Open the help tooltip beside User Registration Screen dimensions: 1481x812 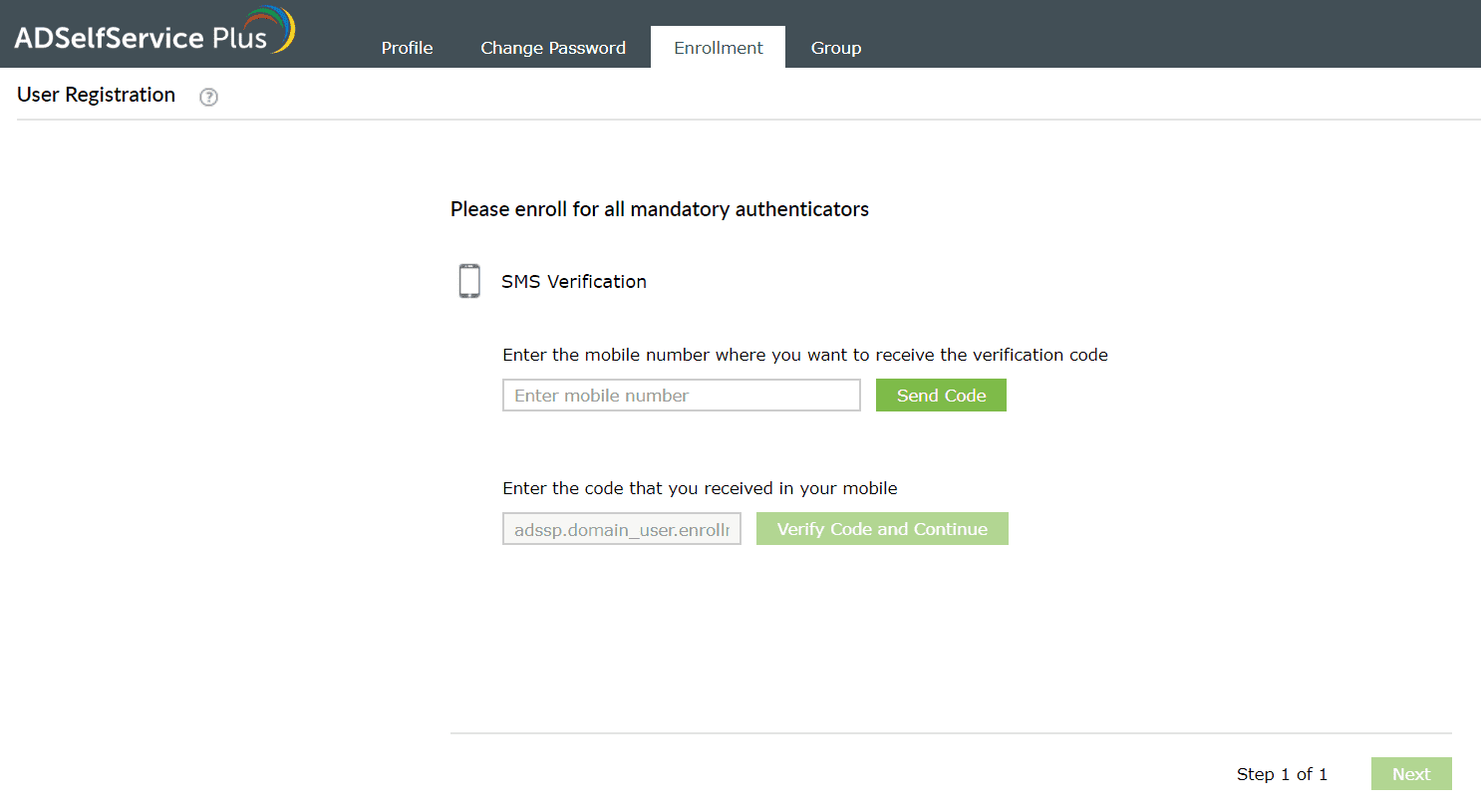click(208, 97)
